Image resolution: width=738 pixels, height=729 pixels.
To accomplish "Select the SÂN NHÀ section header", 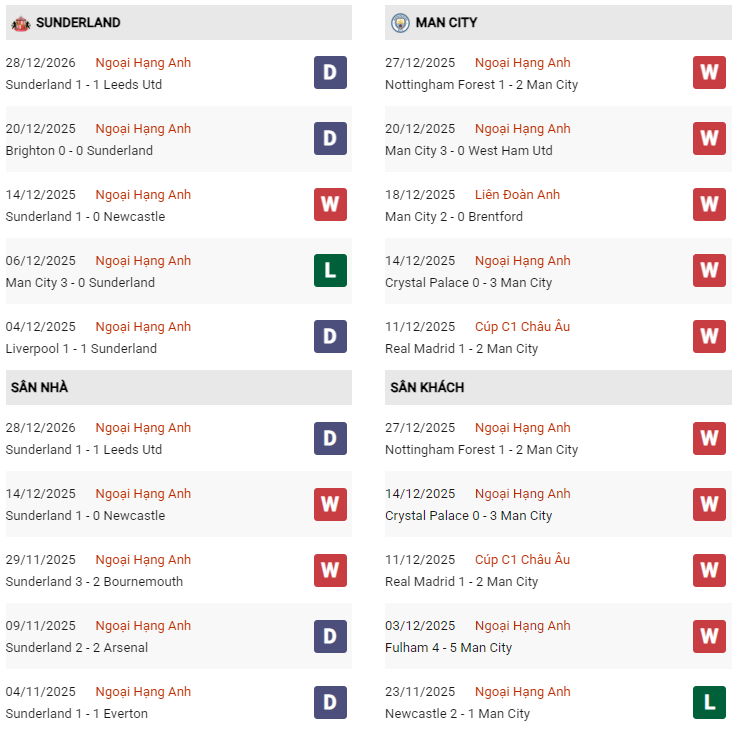I will 40,387.
